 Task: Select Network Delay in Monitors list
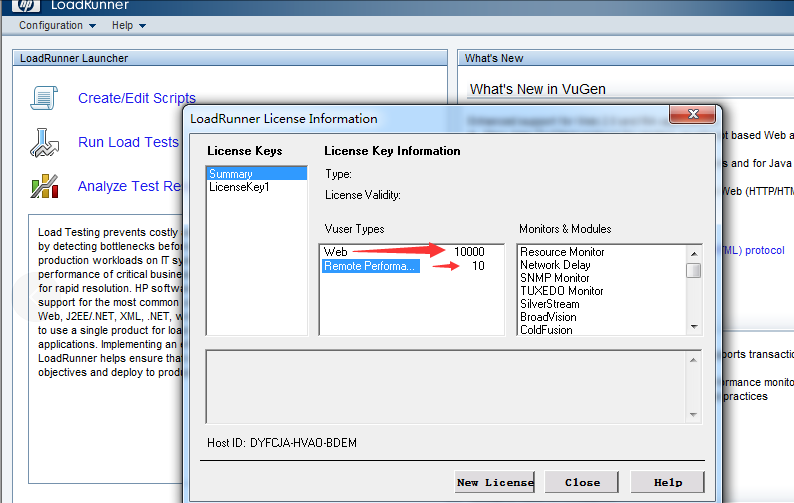click(x=555, y=265)
